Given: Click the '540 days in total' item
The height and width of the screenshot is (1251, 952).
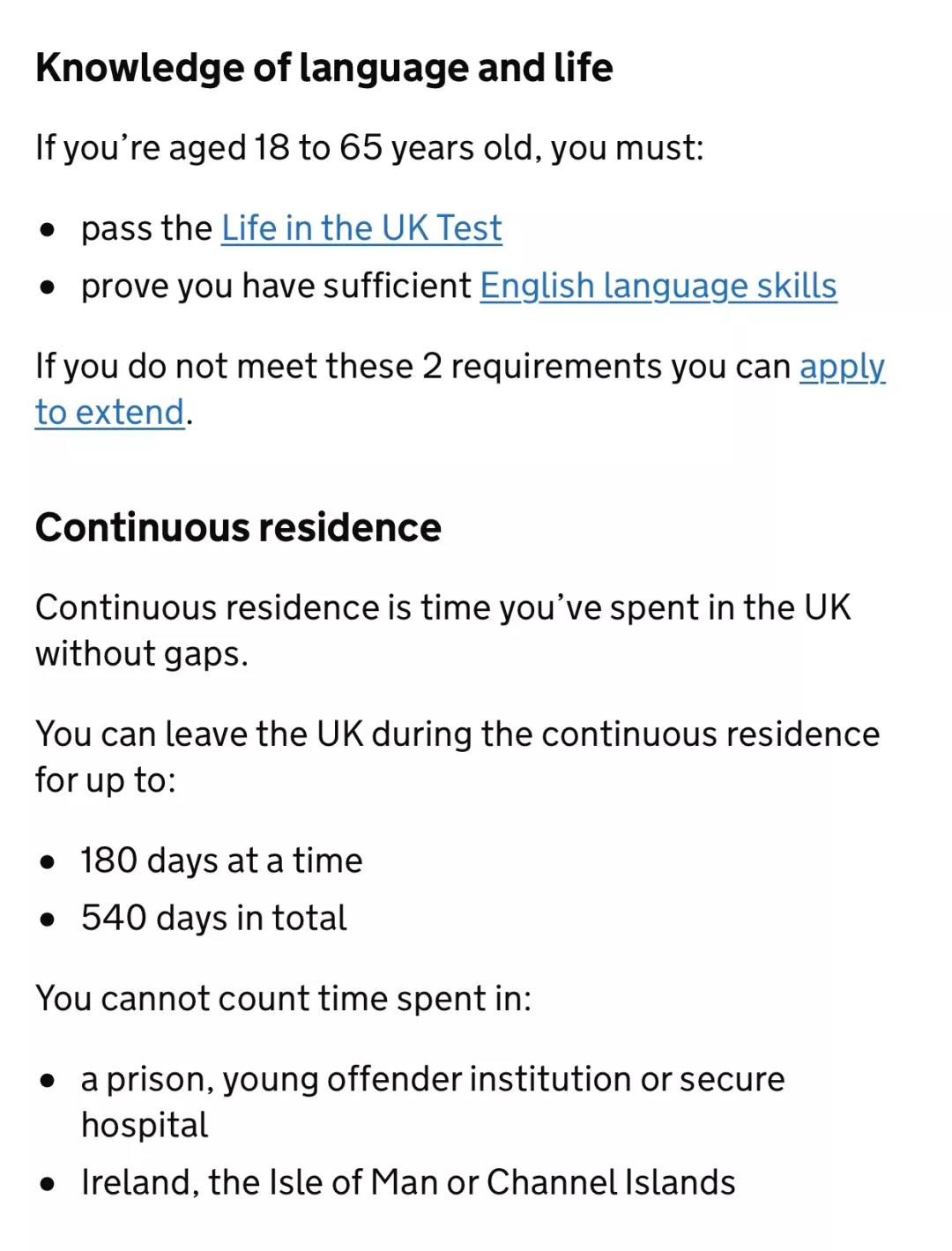Looking at the screenshot, I should point(214,918).
